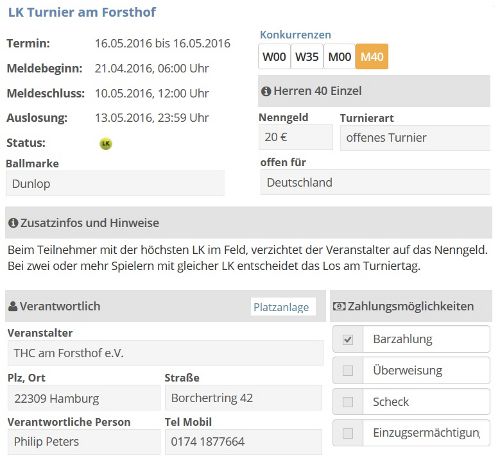Open the M00 competition tab
The image size is (500, 463).
339,56
